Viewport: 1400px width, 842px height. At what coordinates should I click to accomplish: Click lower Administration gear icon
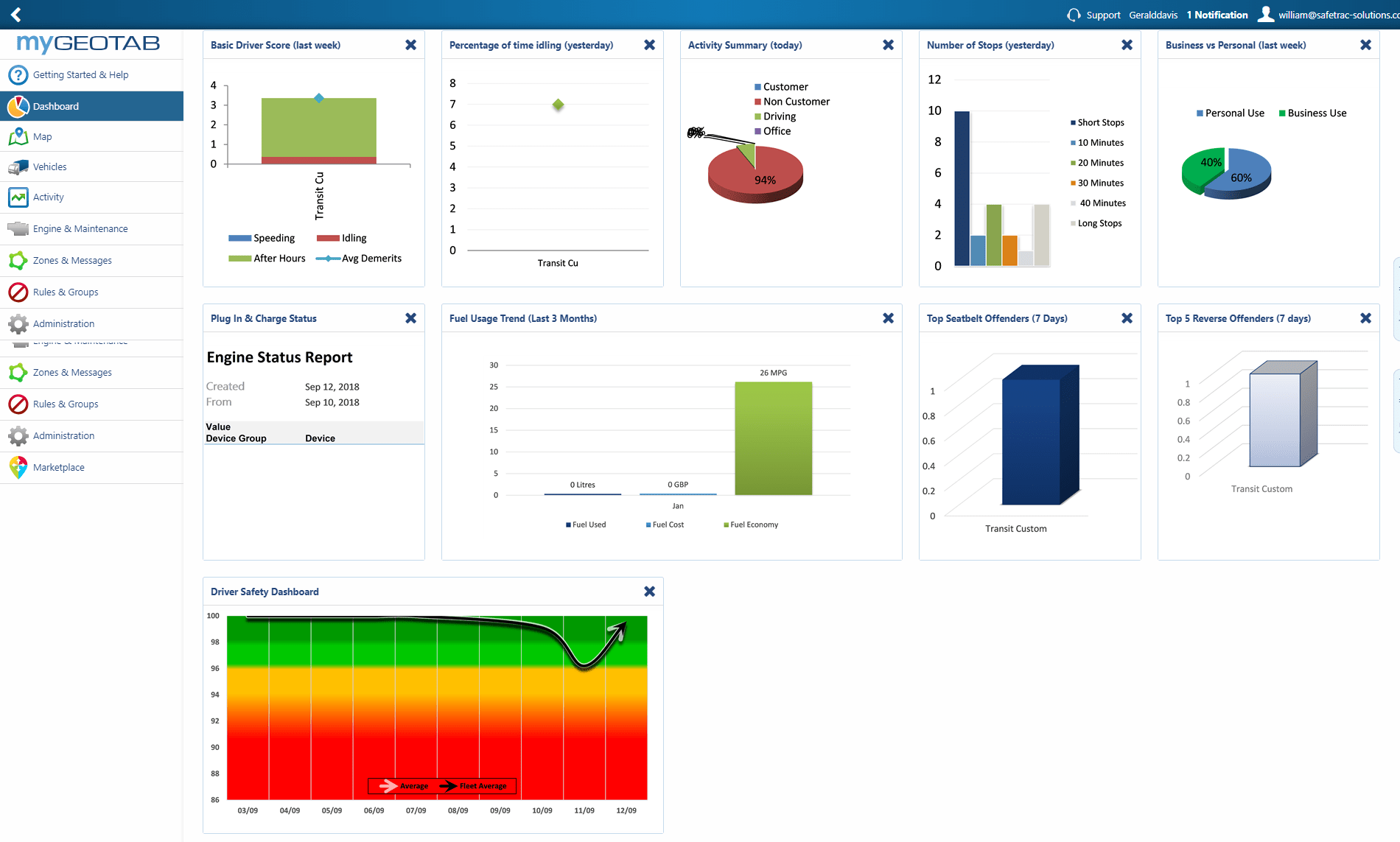[x=18, y=436]
